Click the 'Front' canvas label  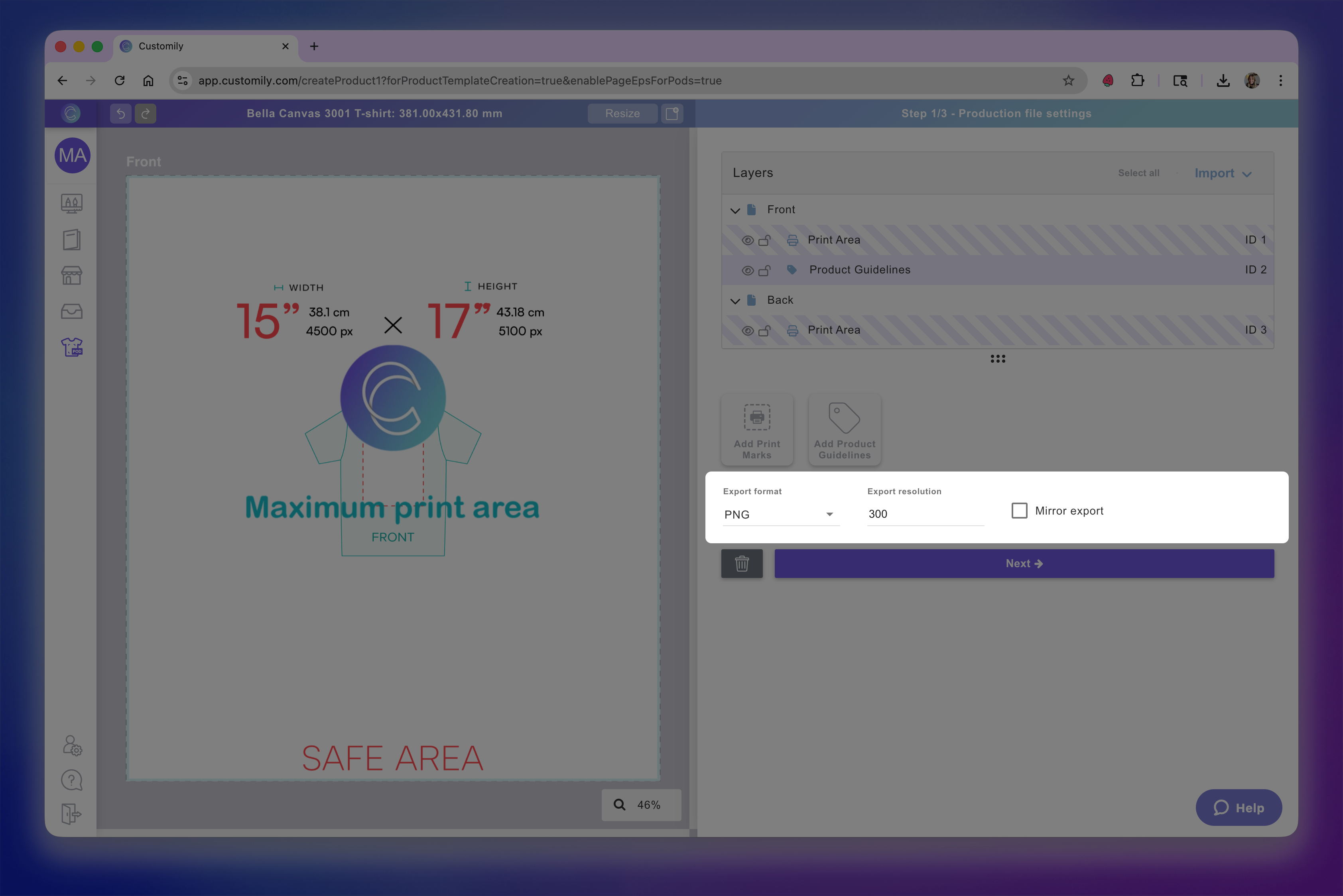coord(144,162)
